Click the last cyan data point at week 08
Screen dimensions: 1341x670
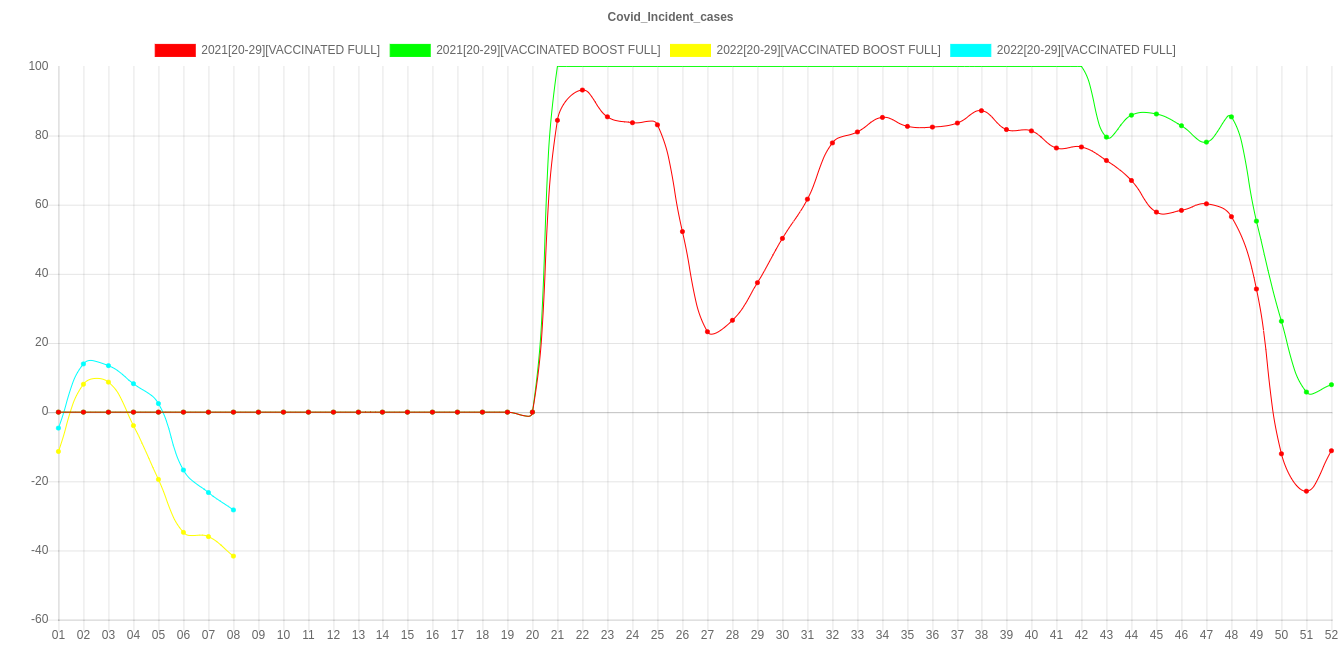click(x=233, y=510)
